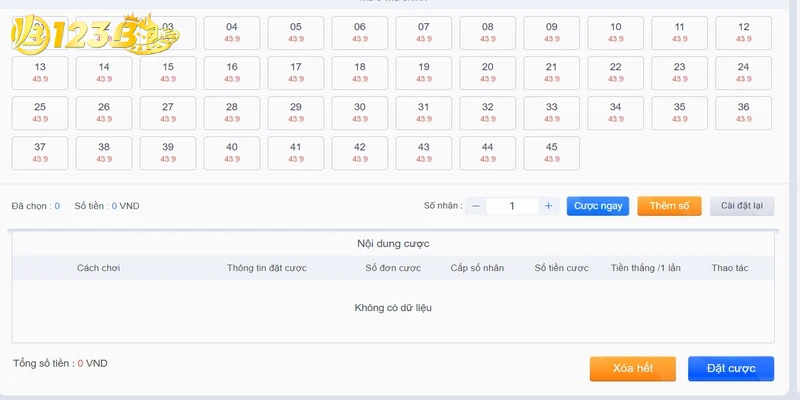Choose the 34 number box

(615, 113)
